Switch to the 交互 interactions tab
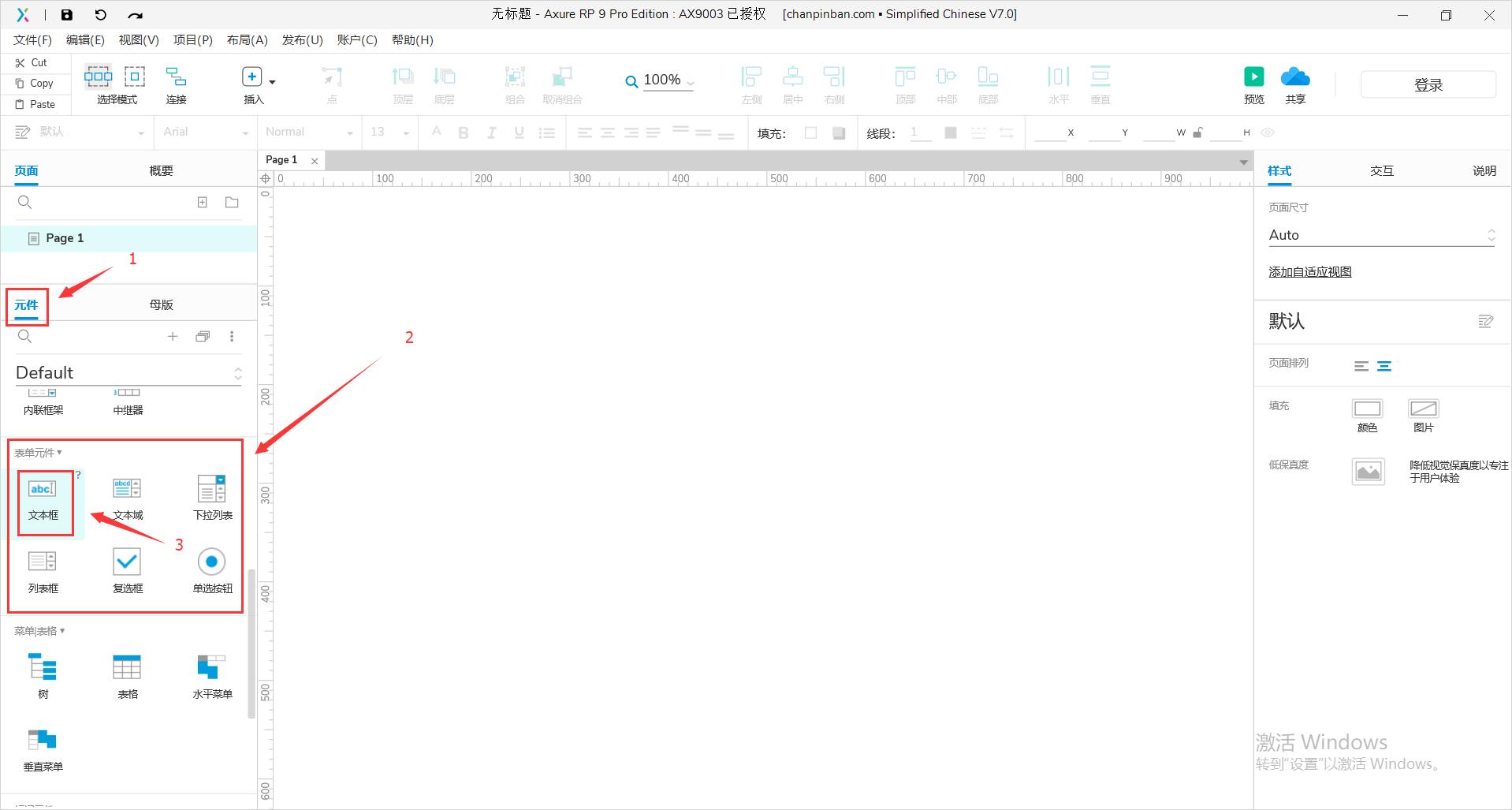The image size is (1512, 810). coord(1382,170)
